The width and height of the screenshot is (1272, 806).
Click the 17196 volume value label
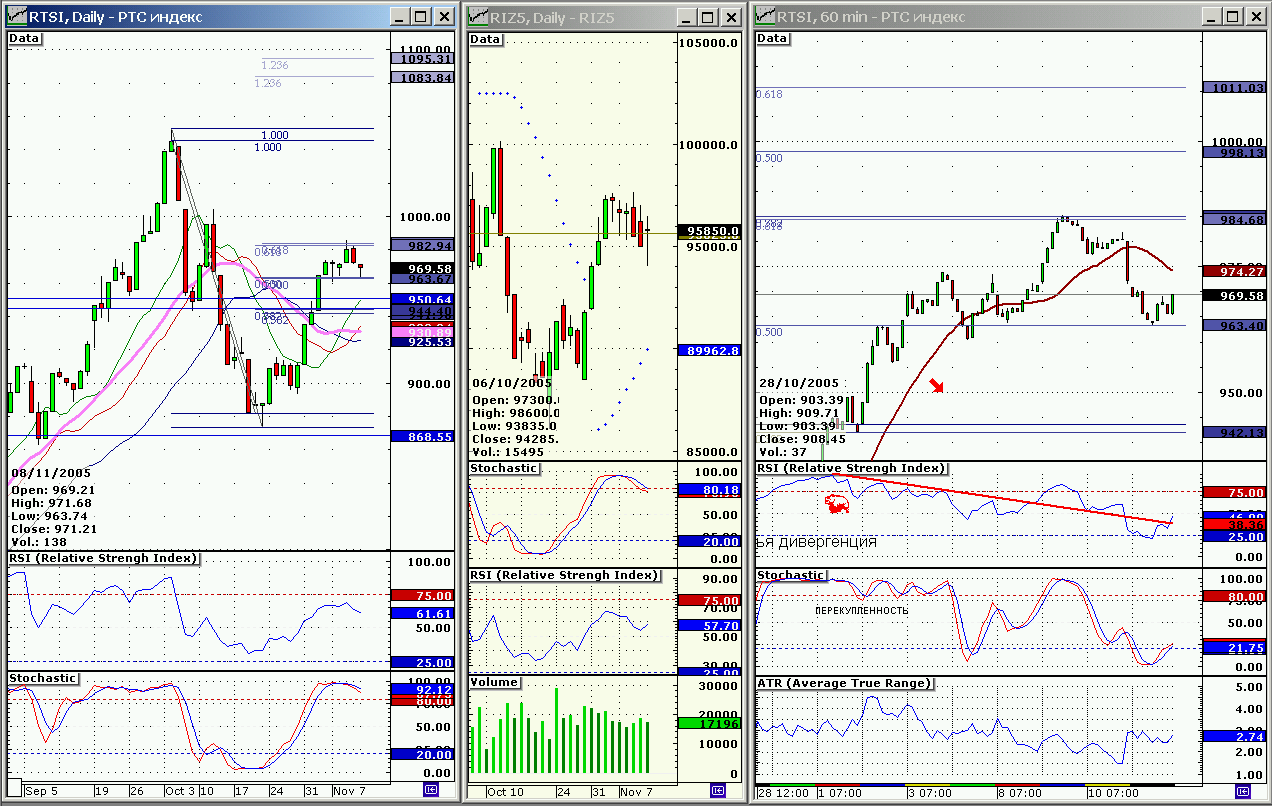[710, 722]
